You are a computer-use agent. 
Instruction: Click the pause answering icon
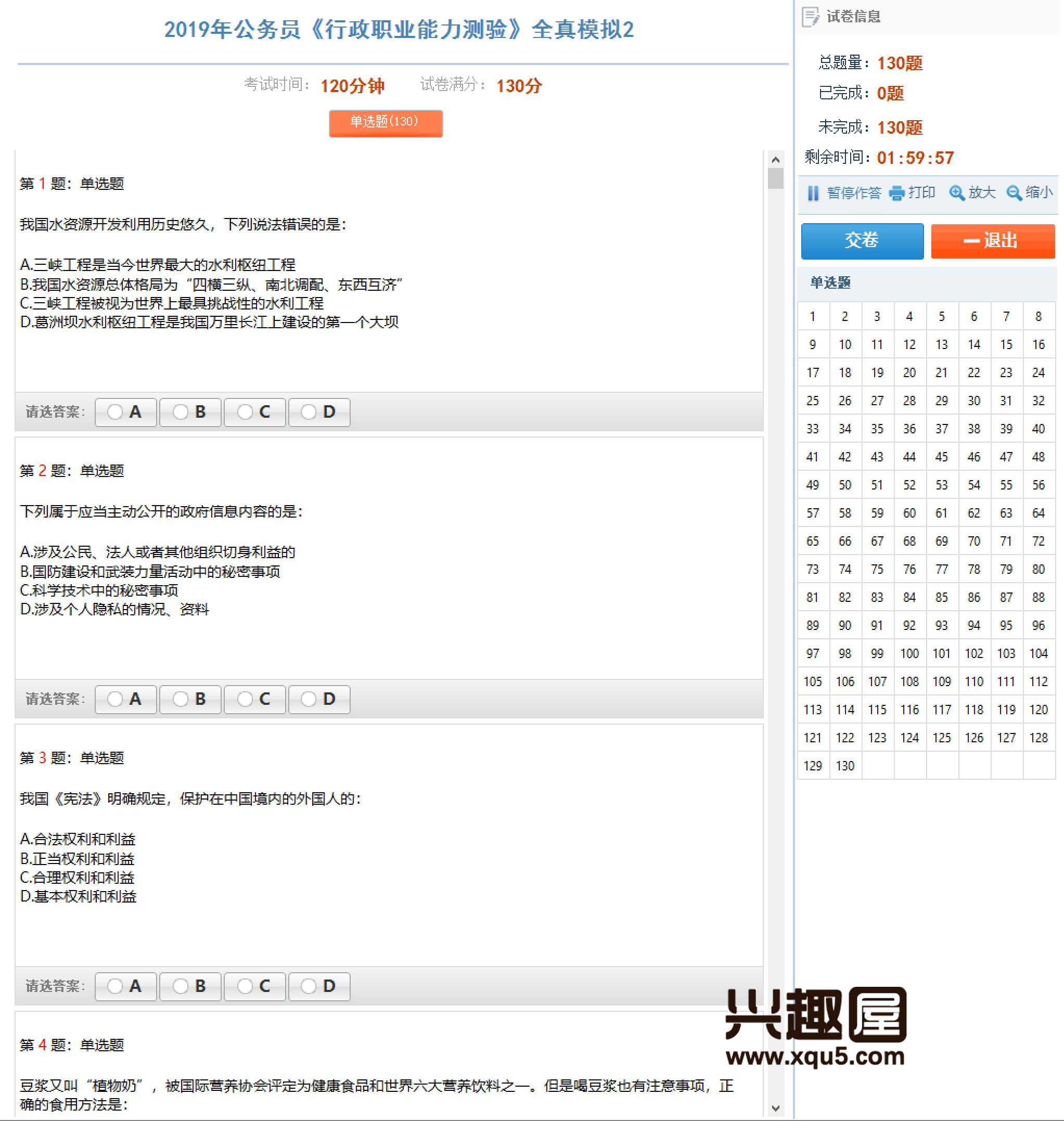(x=813, y=194)
